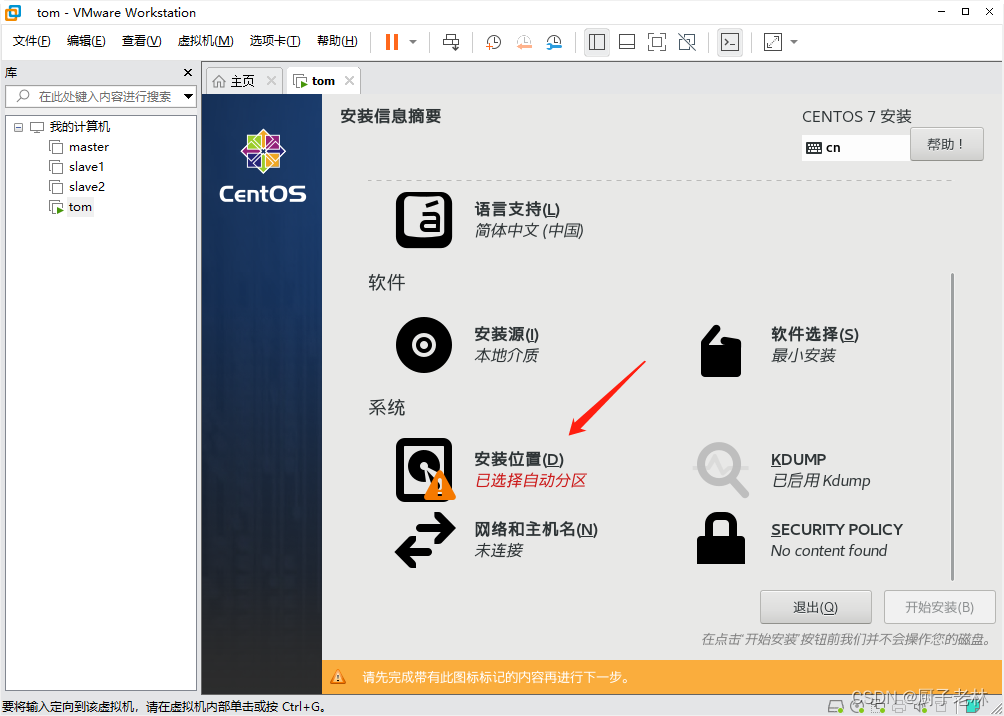Click the 开始安装(B) begin installation button
1004x716 pixels.
[x=939, y=607]
